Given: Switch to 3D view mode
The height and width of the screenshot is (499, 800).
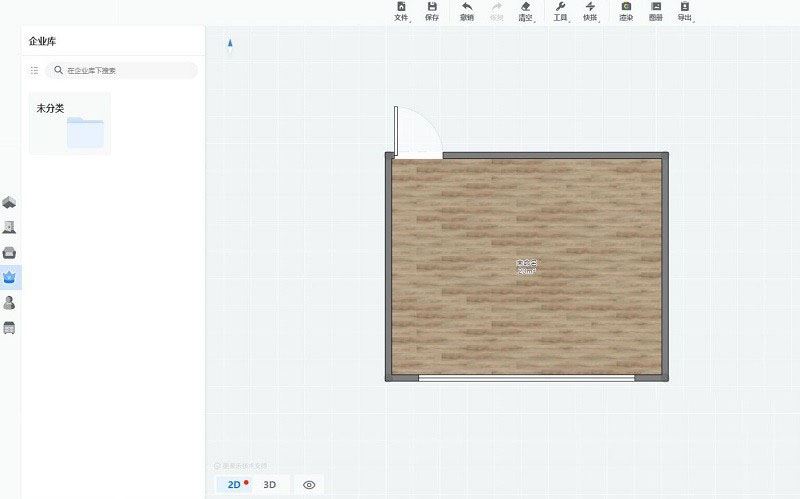Looking at the screenshot, I should coord(270,485).
